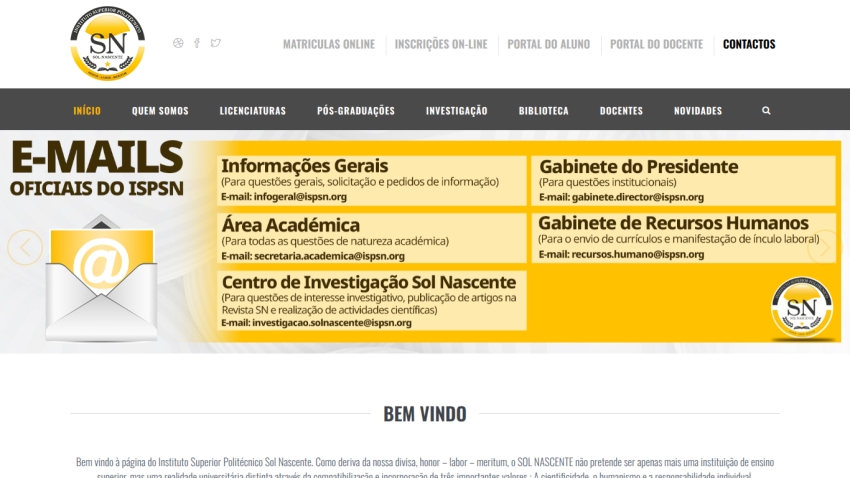Open Inscrições On-line link
The image size is (850, 478).
pyautogui.click(x=441, y=44)
